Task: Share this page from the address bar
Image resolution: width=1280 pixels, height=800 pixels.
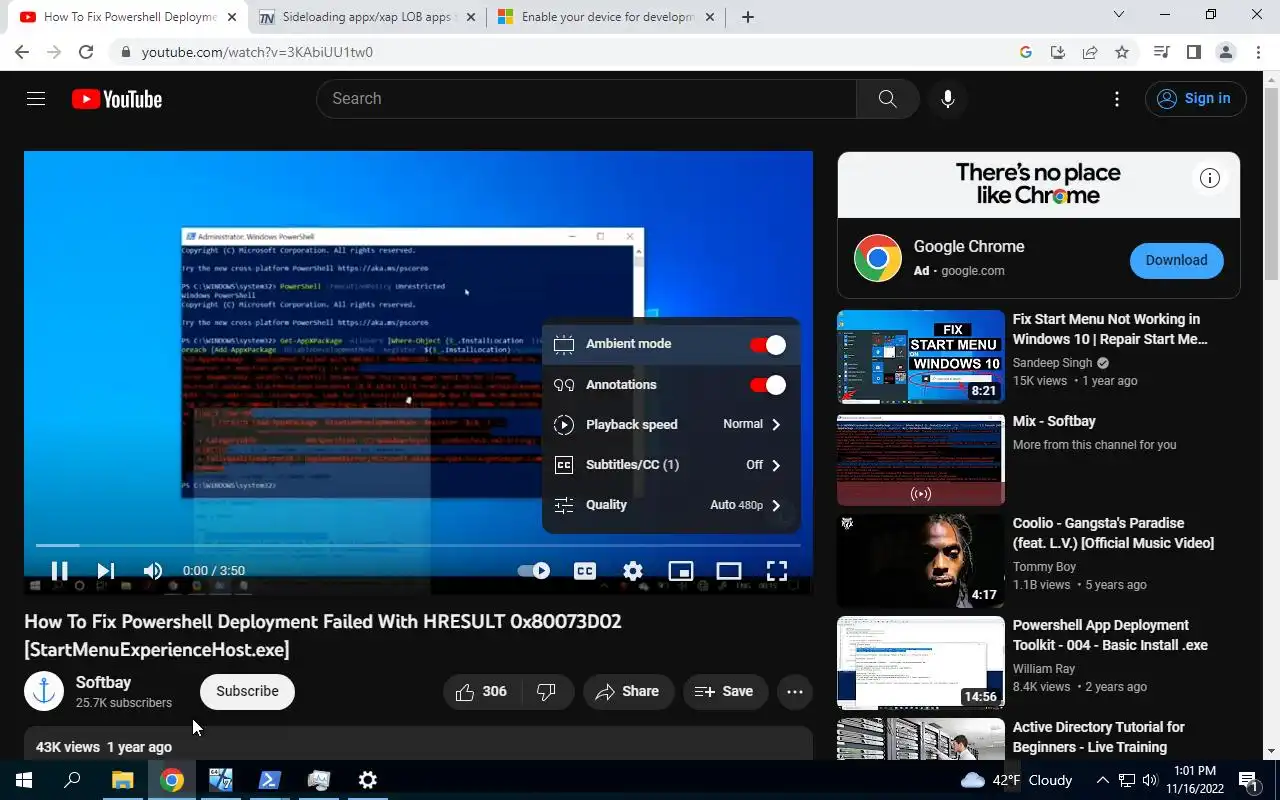Action: click(x=1090, y=52)
